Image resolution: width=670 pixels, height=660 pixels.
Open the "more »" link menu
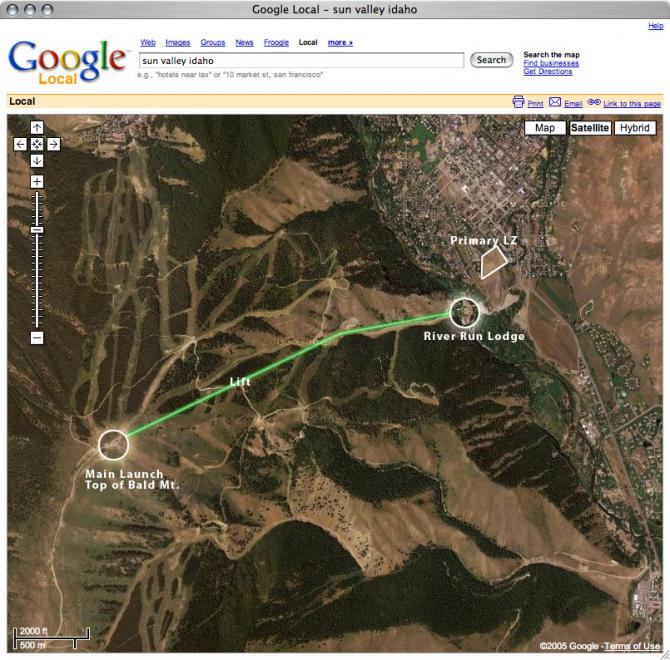pos(340,42)
